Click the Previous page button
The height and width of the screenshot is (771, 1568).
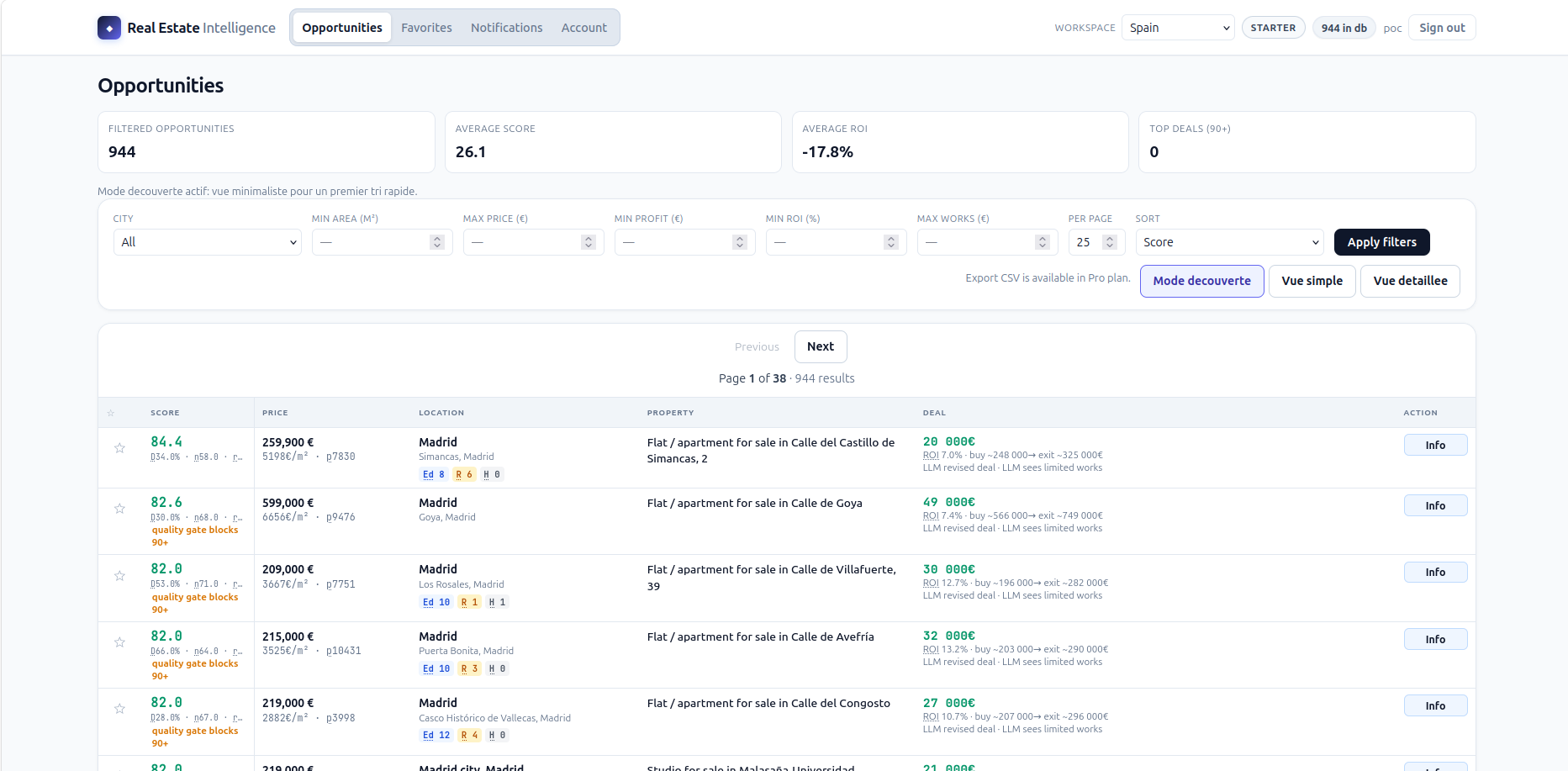click(757, 346)
